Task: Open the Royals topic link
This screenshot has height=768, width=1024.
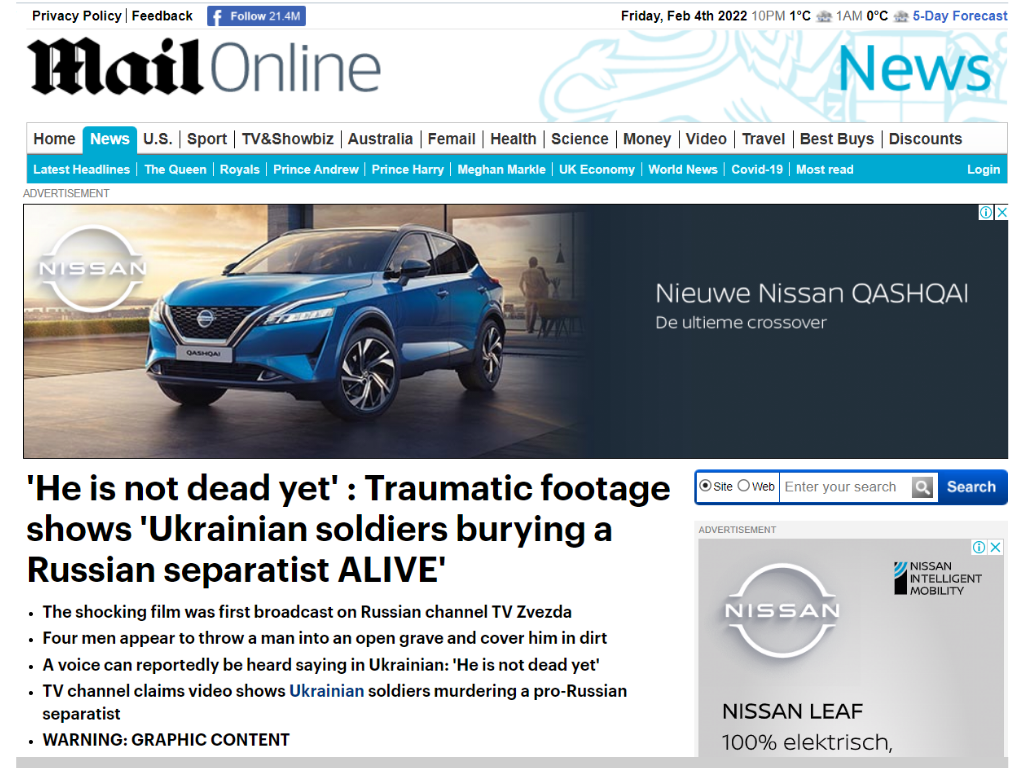Action: (x=240, y=170)
